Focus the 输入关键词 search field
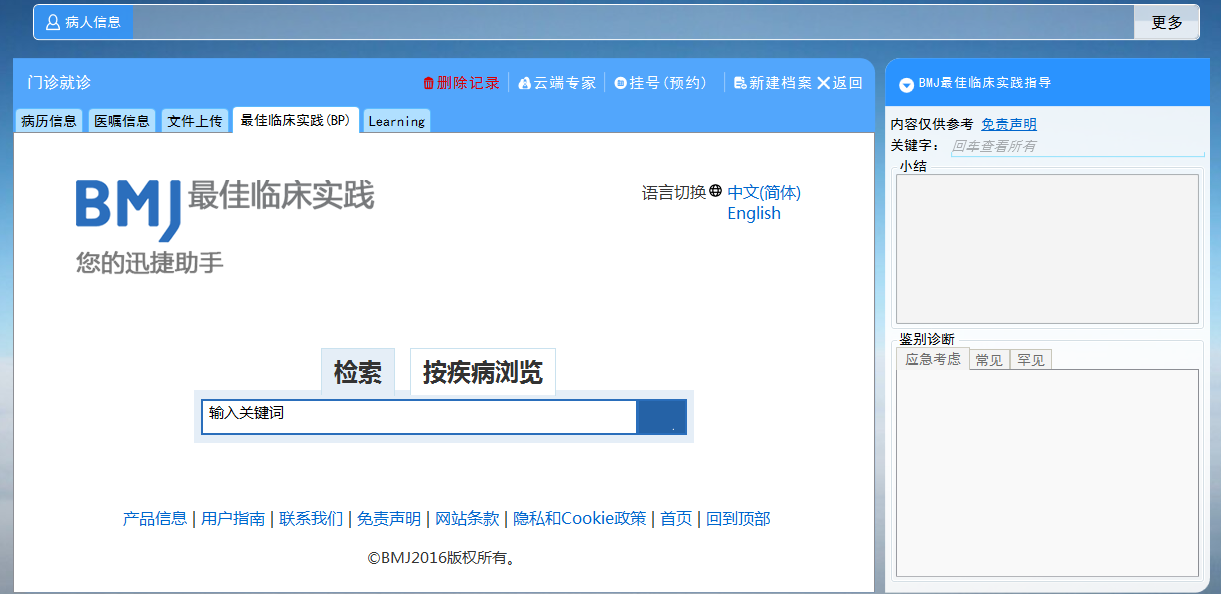Viewport: 1221px width, 594px height. [419, 417]
